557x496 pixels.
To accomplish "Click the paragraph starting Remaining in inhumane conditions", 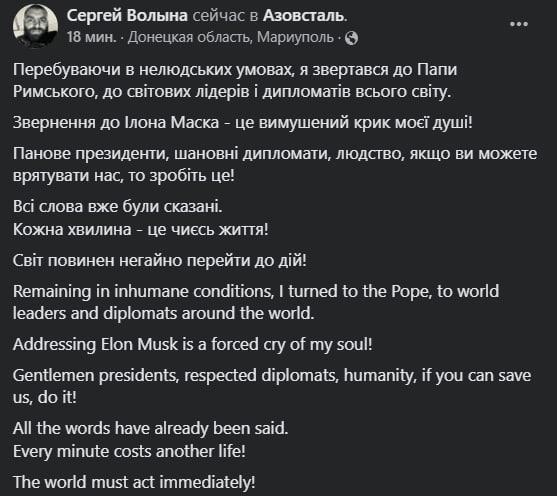I will pyautogui.click(x=256, y=302).
